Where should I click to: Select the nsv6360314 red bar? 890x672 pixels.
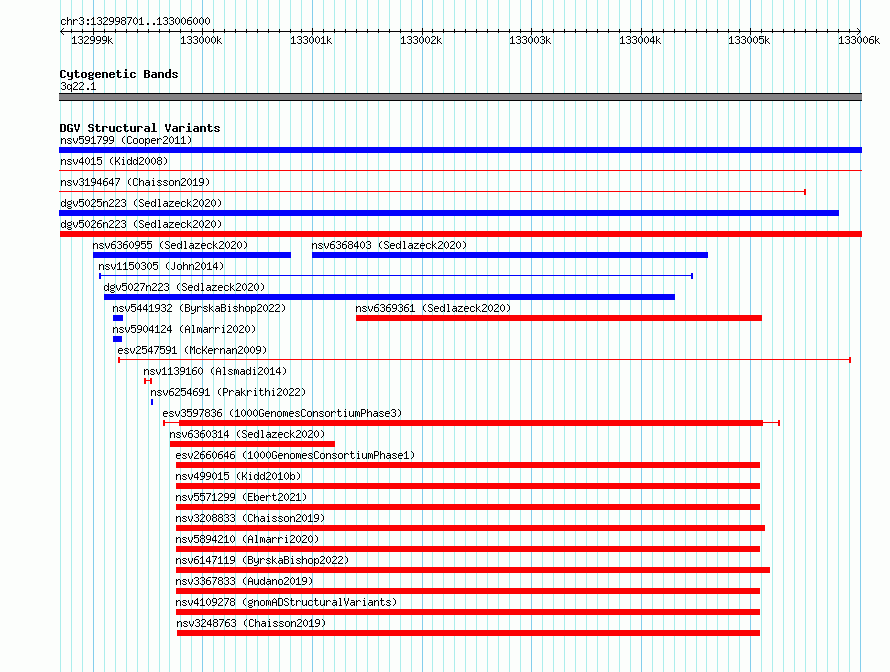[x=252, y=444]
